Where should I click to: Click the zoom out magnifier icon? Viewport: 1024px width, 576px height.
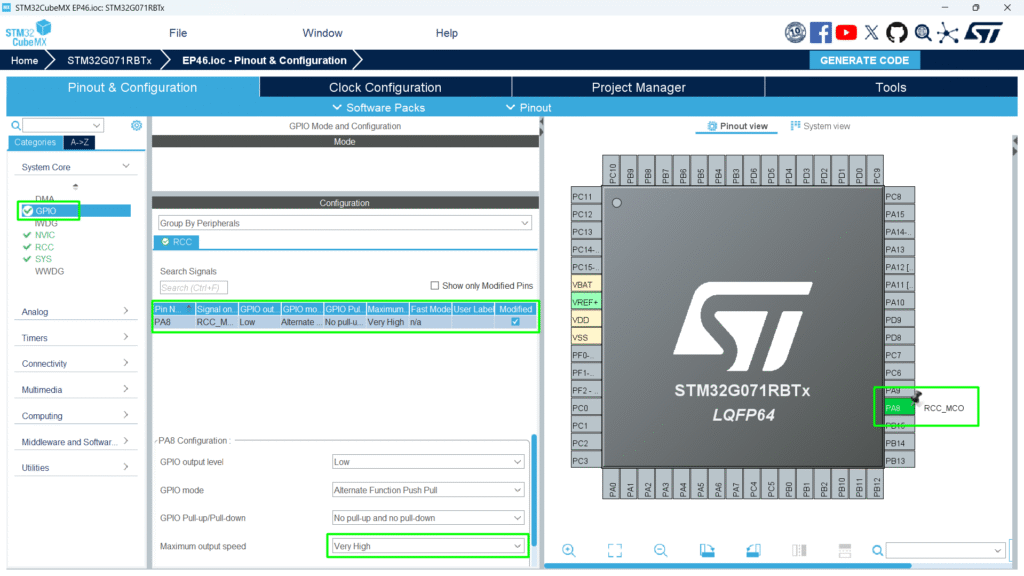click(x=660, y=550)
